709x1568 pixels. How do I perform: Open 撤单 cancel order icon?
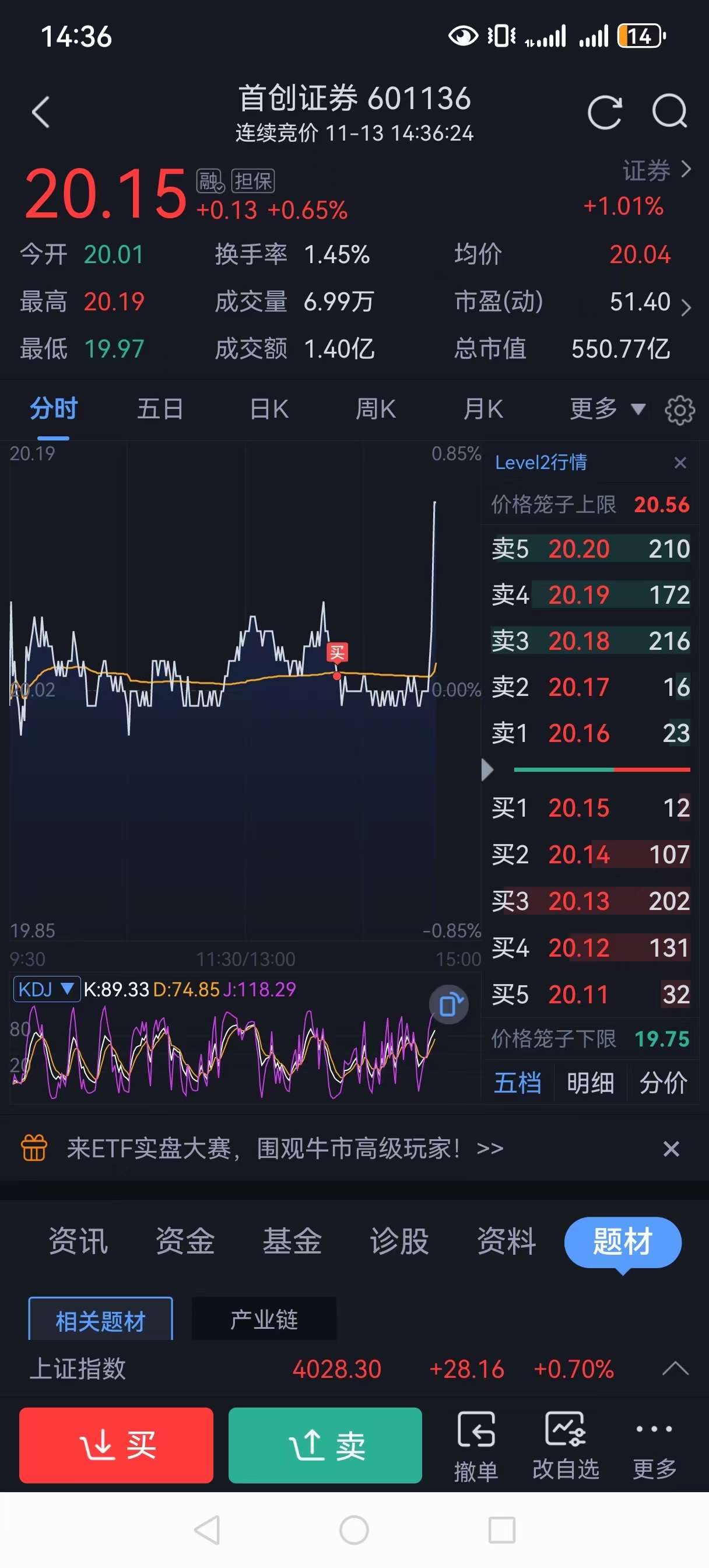point(476,1445)
